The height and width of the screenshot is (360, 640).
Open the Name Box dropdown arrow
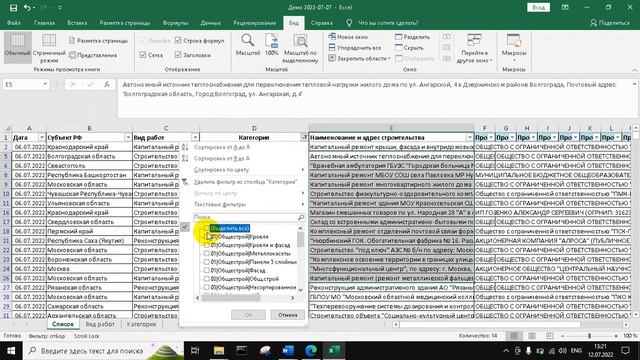(45, 84)
